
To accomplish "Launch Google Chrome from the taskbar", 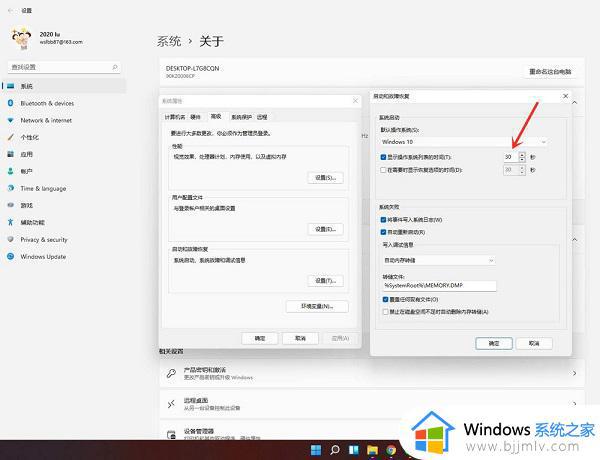I will [391, 450].
